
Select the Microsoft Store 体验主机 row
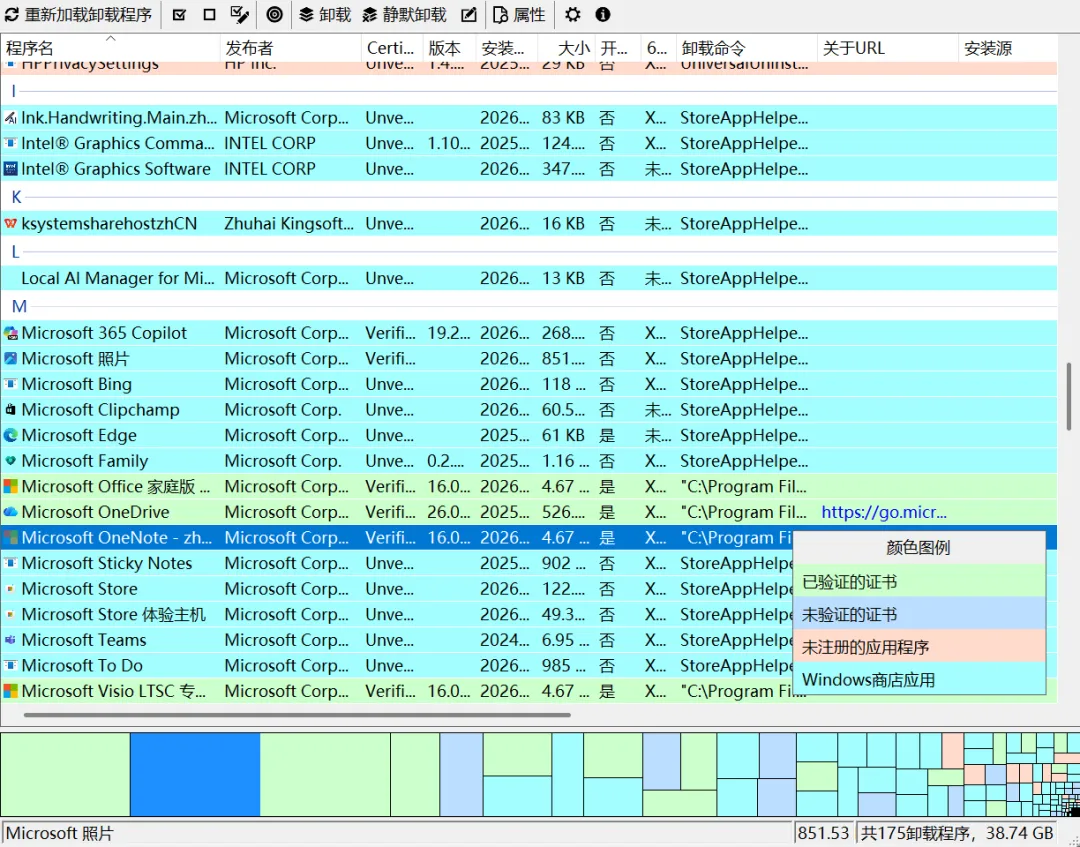coord(396,614)
